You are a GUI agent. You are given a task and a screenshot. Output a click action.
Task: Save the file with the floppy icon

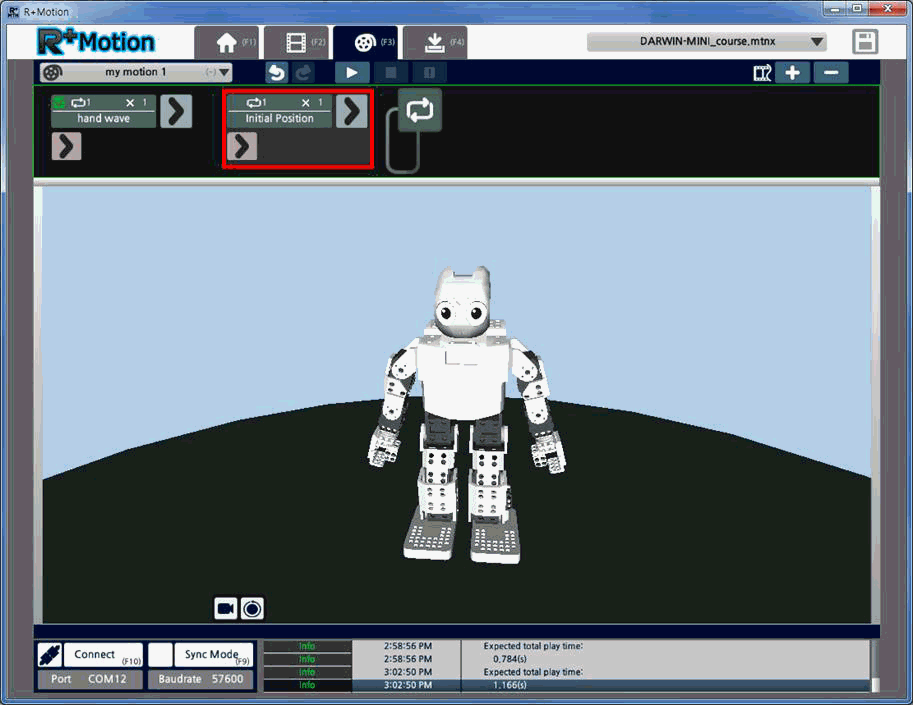tap(865, 42)
